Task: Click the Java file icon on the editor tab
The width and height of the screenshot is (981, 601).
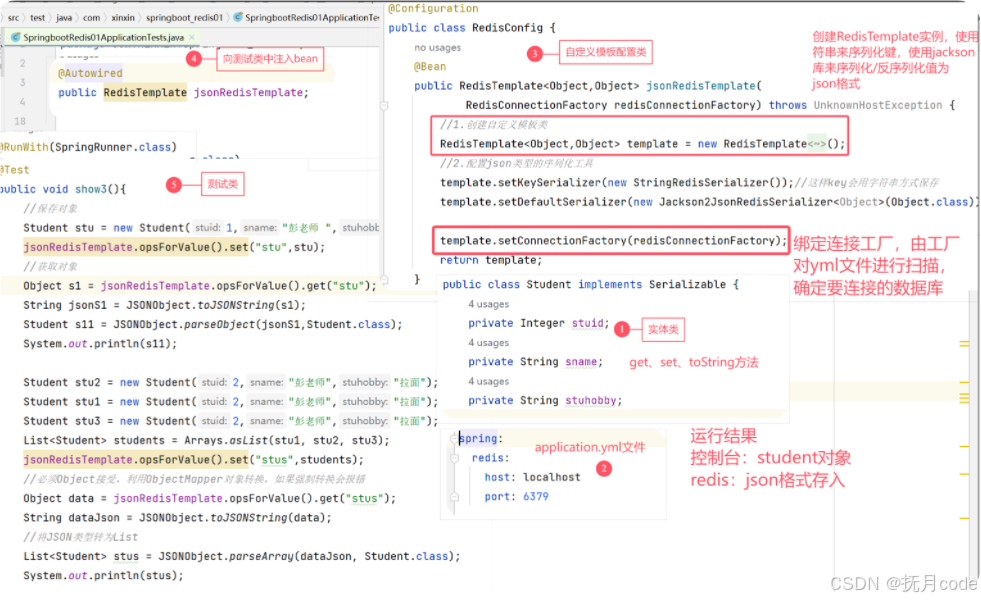Action: (x=16, y=38)
